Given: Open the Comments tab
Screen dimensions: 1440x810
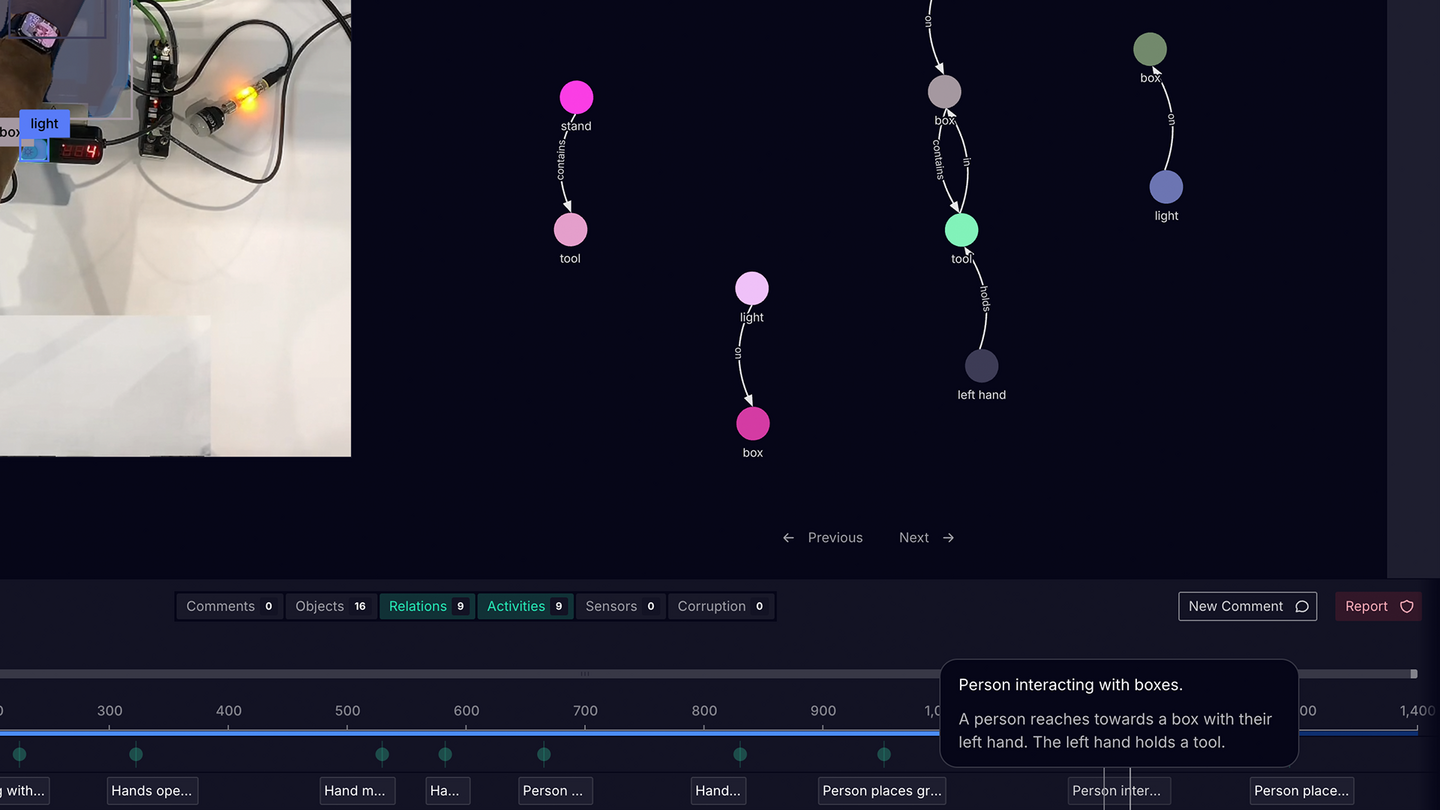Looking at the screenshot, I should (229, 606).
